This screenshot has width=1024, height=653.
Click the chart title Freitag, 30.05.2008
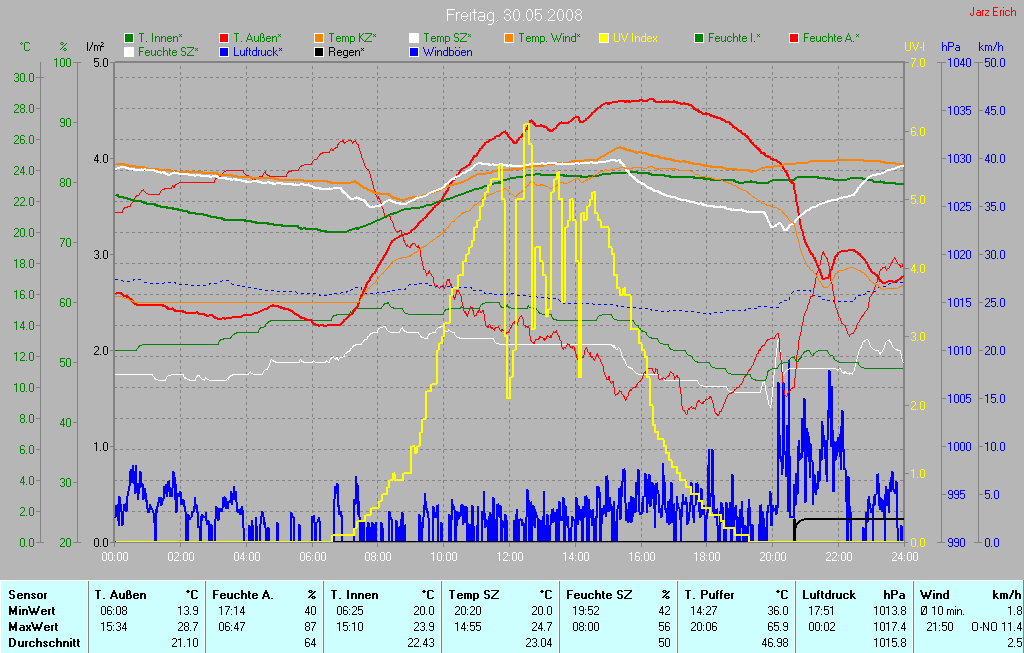tap(514, 15)
